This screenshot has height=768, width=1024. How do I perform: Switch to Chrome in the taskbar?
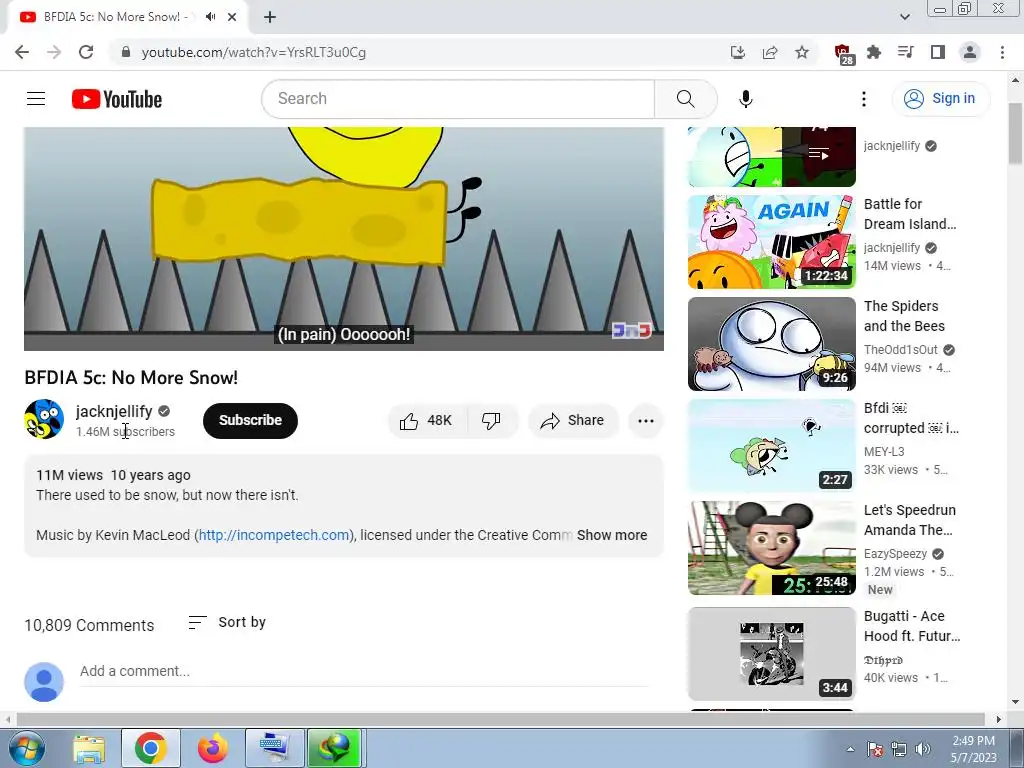coord(151,748)
